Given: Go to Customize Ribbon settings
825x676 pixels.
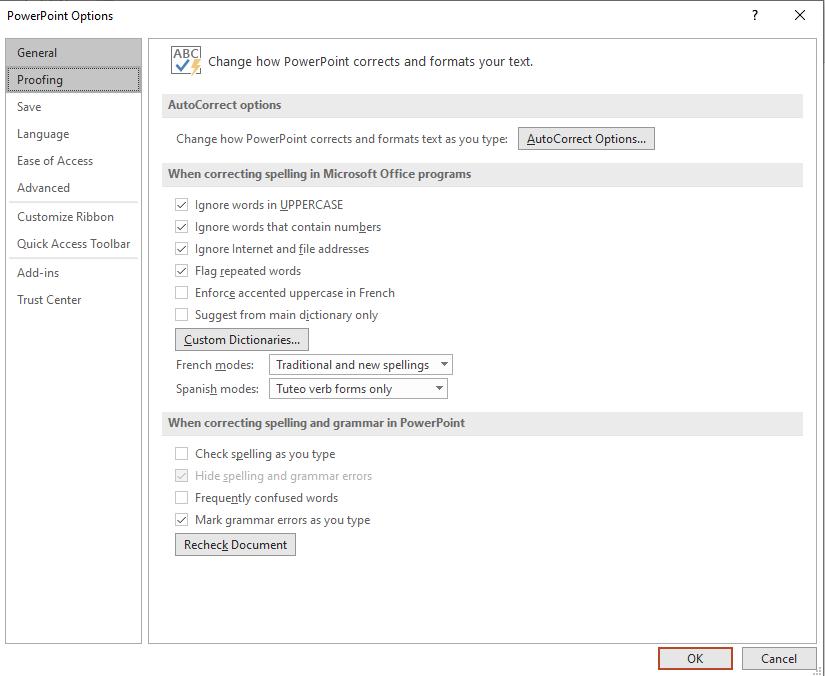Looking at the screenshot, I should 65,217.
